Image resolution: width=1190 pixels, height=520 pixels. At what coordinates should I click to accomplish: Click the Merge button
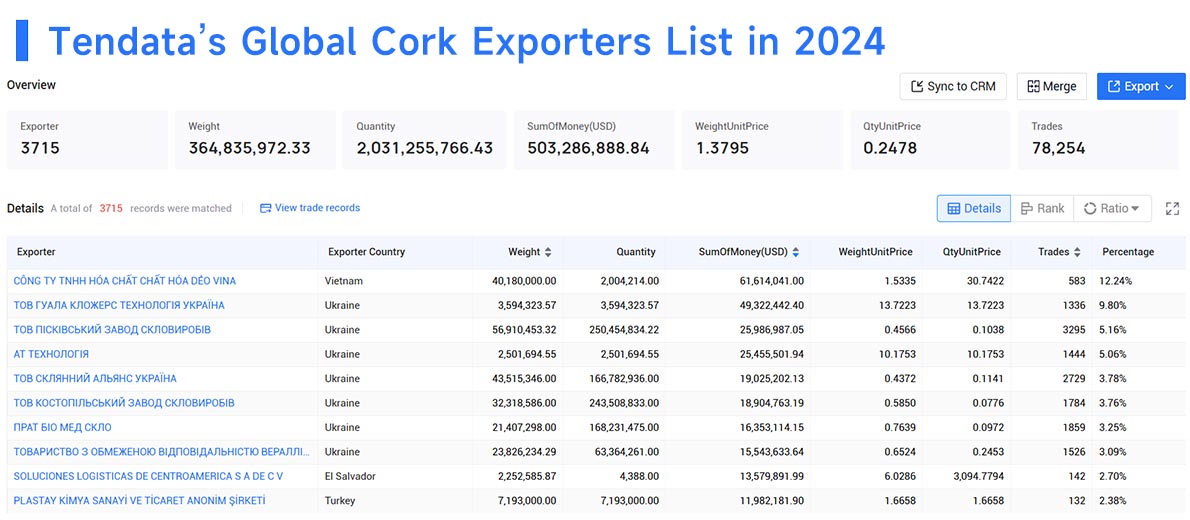pos(1052,87)
